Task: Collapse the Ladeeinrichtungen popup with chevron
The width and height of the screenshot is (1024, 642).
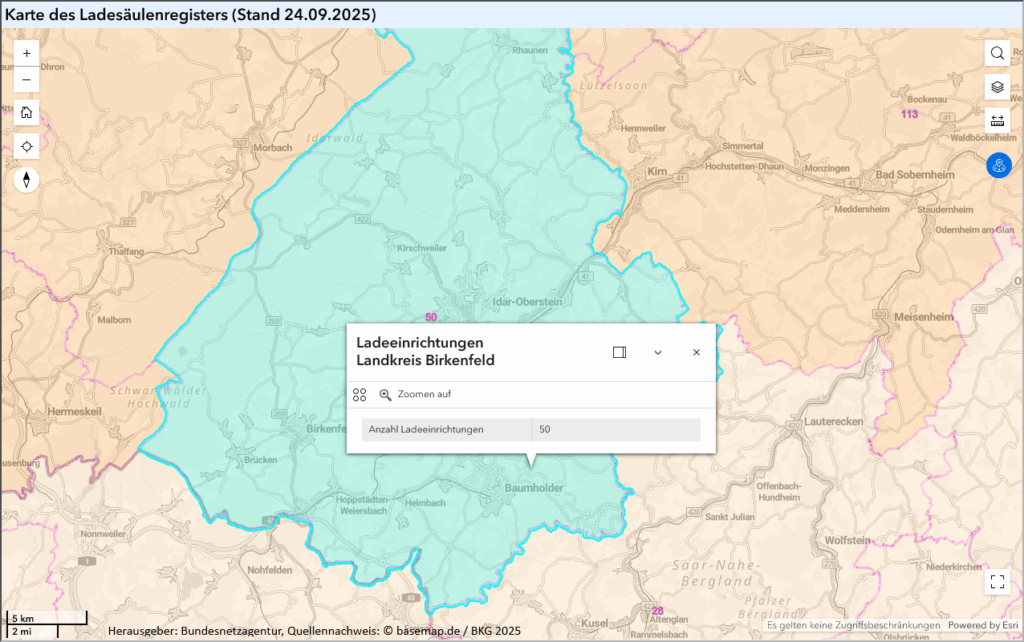Action: (x=658, y=352)
